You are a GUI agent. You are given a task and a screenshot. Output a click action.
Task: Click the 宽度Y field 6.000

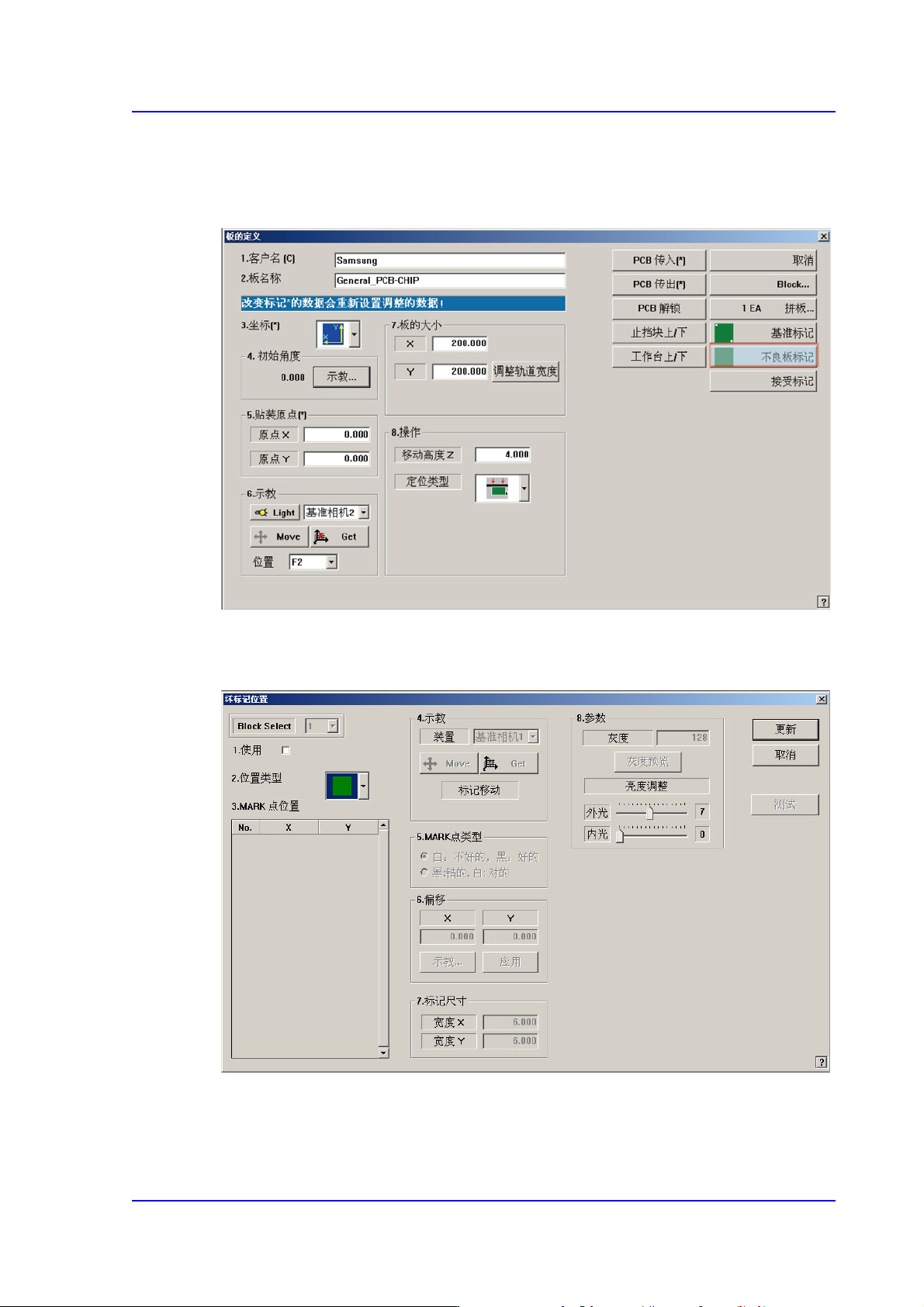tap(510, 1041)
